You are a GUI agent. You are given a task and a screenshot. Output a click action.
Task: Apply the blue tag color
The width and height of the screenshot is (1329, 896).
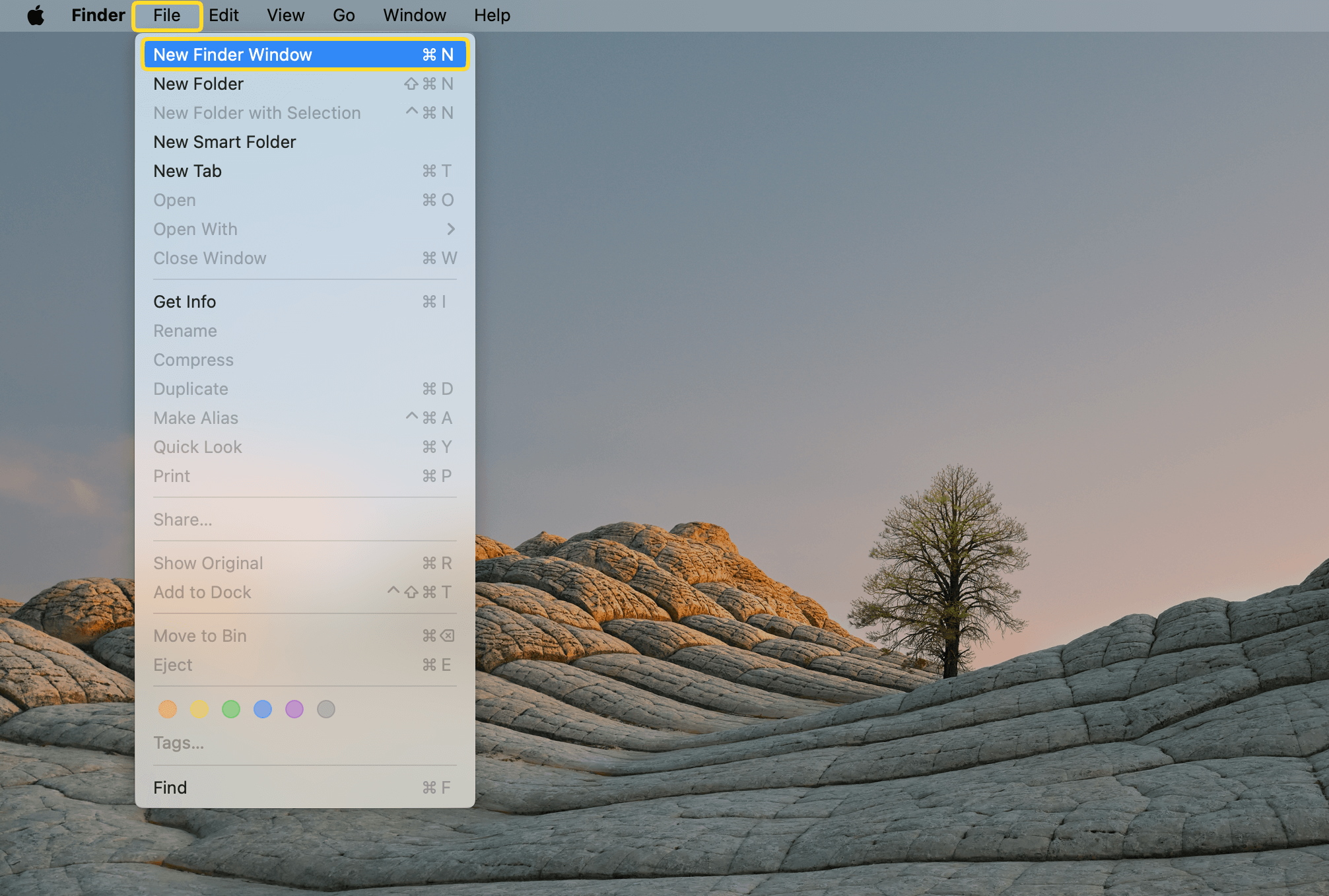click(x=263, y=709)
